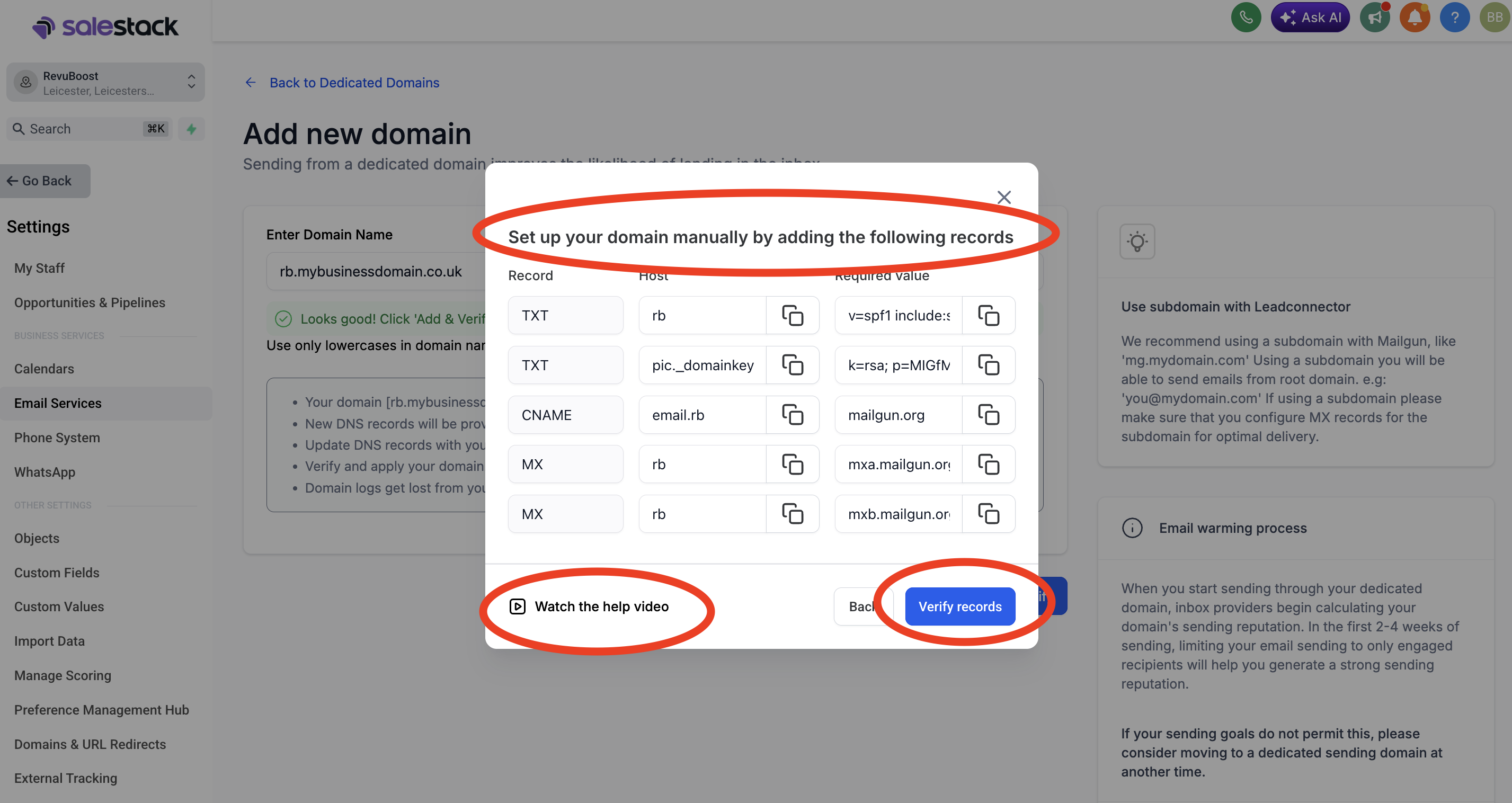Image resolution: width=1512 pixels, height=803 pixels.
Task: Open WhatsApp settings
Action: (45, 472)
